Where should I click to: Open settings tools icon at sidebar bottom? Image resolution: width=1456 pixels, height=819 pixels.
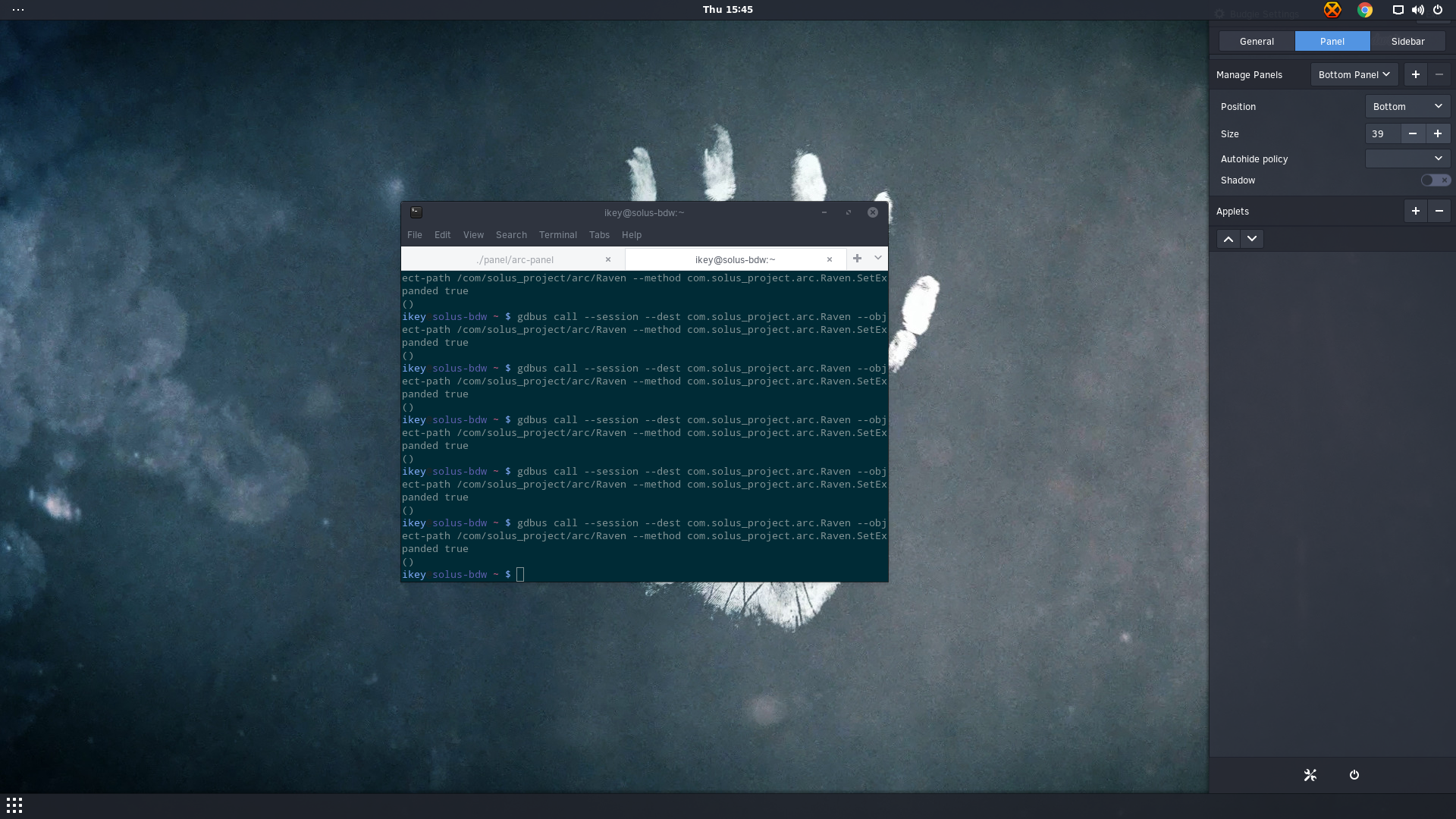coord(1310,775)
